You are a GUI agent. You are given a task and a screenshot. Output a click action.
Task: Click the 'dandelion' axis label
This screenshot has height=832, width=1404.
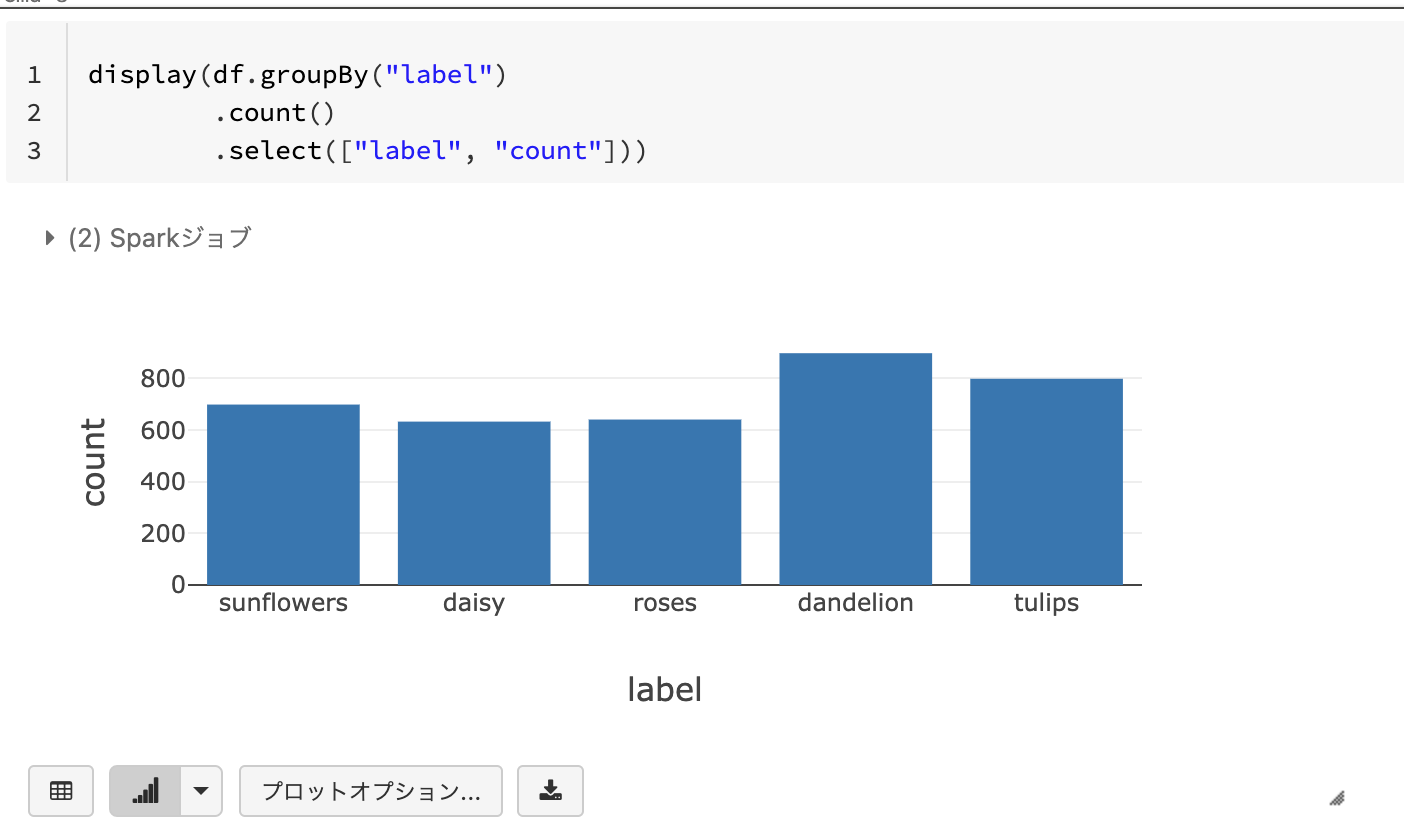click(x=856, y=603)
